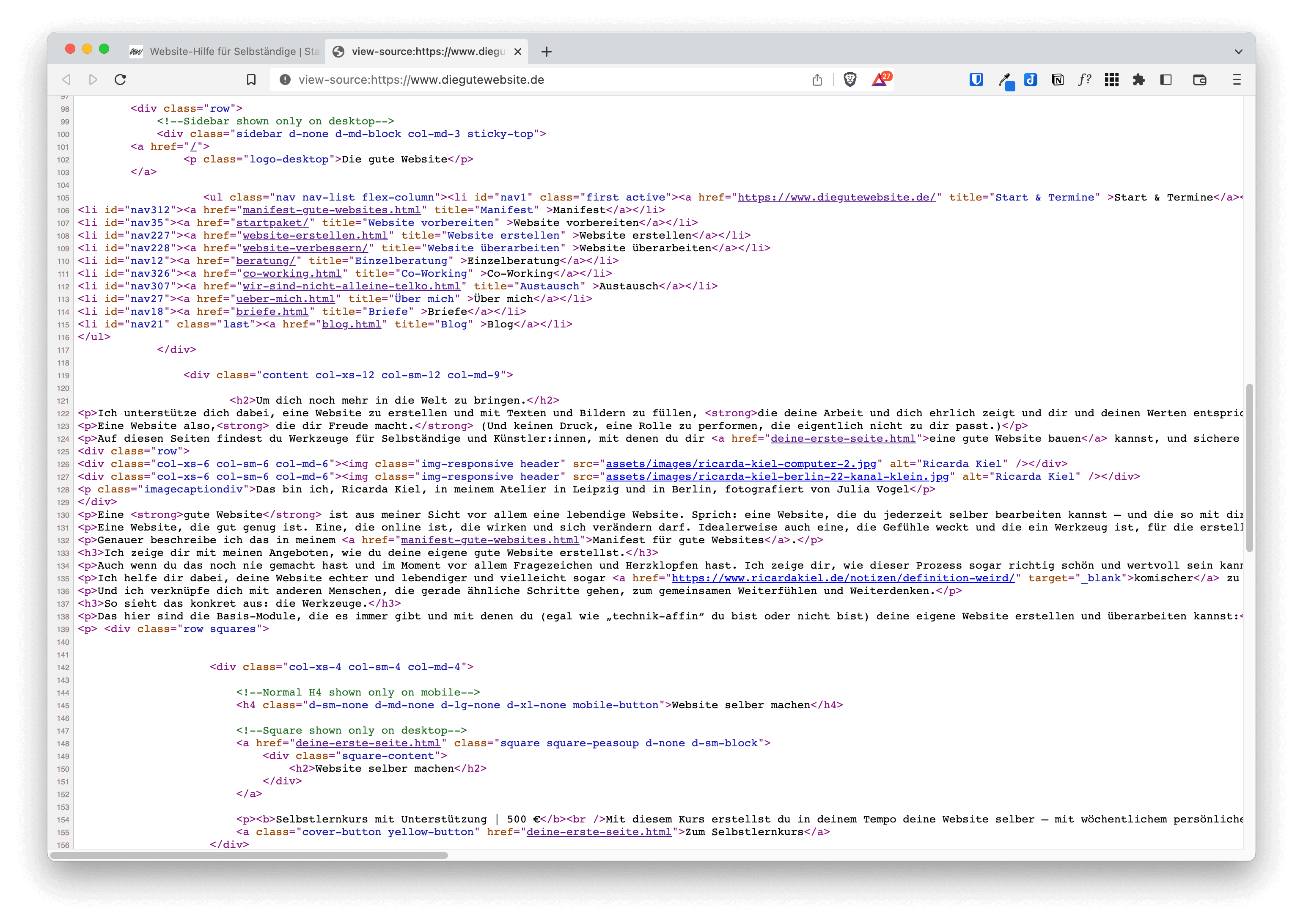Expand the tab search chevron

(x=1238, y=52)
